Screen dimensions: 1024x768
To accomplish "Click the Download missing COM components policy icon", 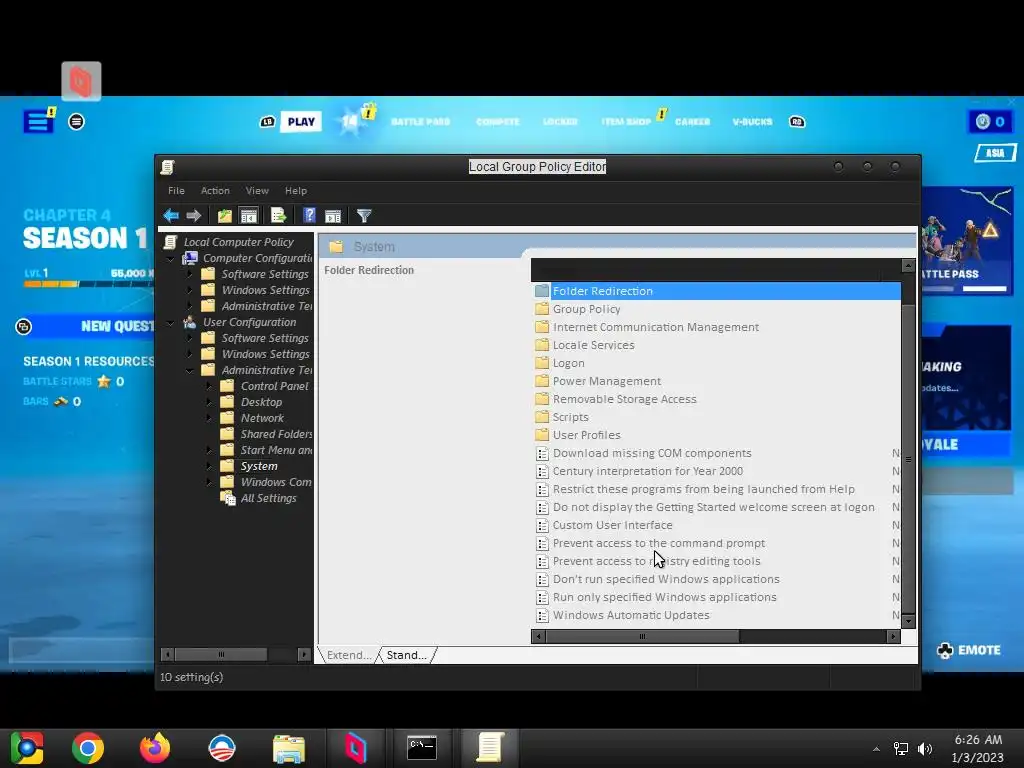I will [542, 453].
